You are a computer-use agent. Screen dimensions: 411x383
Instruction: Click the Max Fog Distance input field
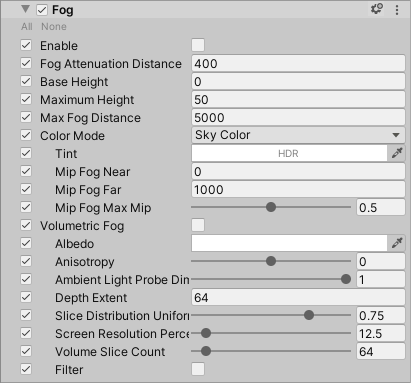point(298,117)
